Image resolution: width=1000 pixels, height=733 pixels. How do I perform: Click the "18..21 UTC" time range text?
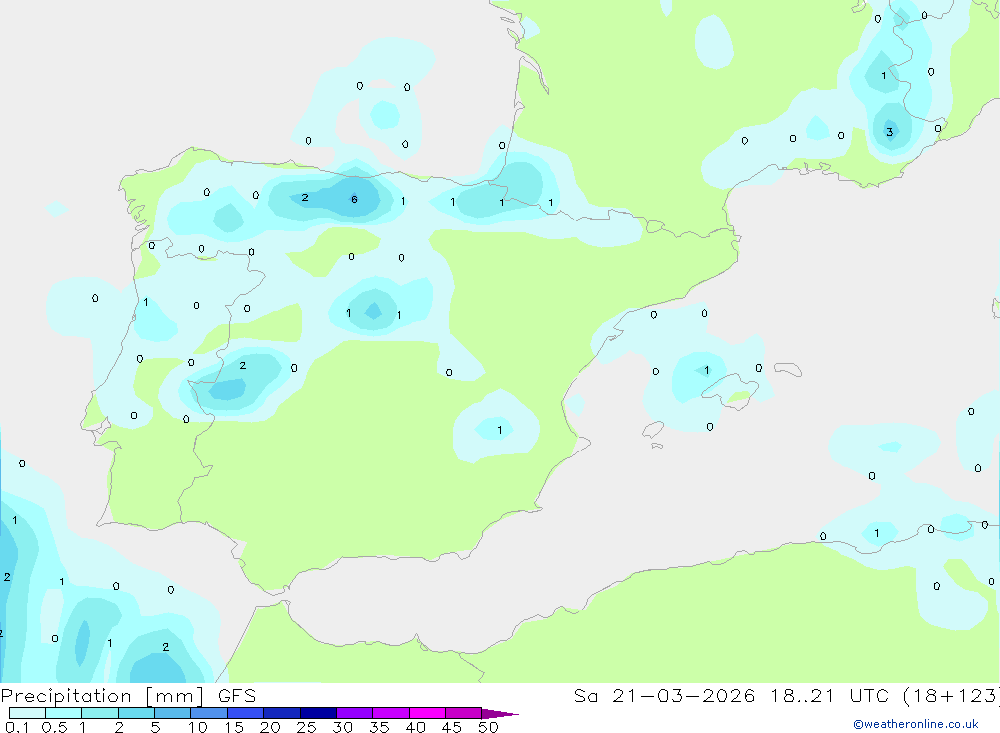click(830, 695)
